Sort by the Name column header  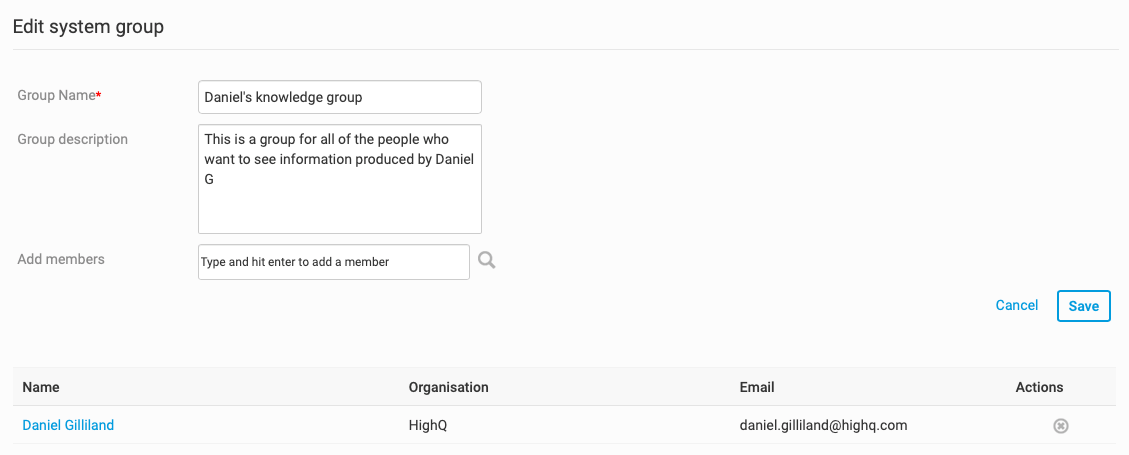(41, 387)
